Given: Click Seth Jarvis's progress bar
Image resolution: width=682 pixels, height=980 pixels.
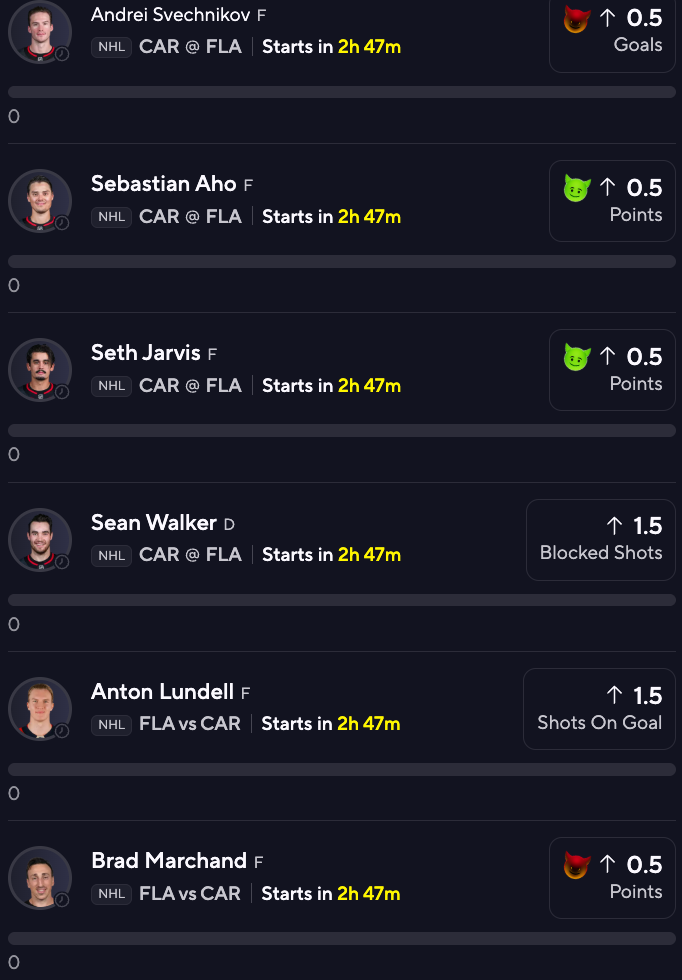Looking at the screenshot, I should 342,431.
